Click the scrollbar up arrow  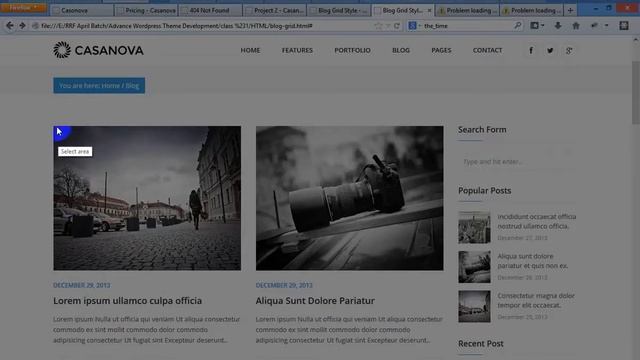pyautogui.click(x=636, y=40)
